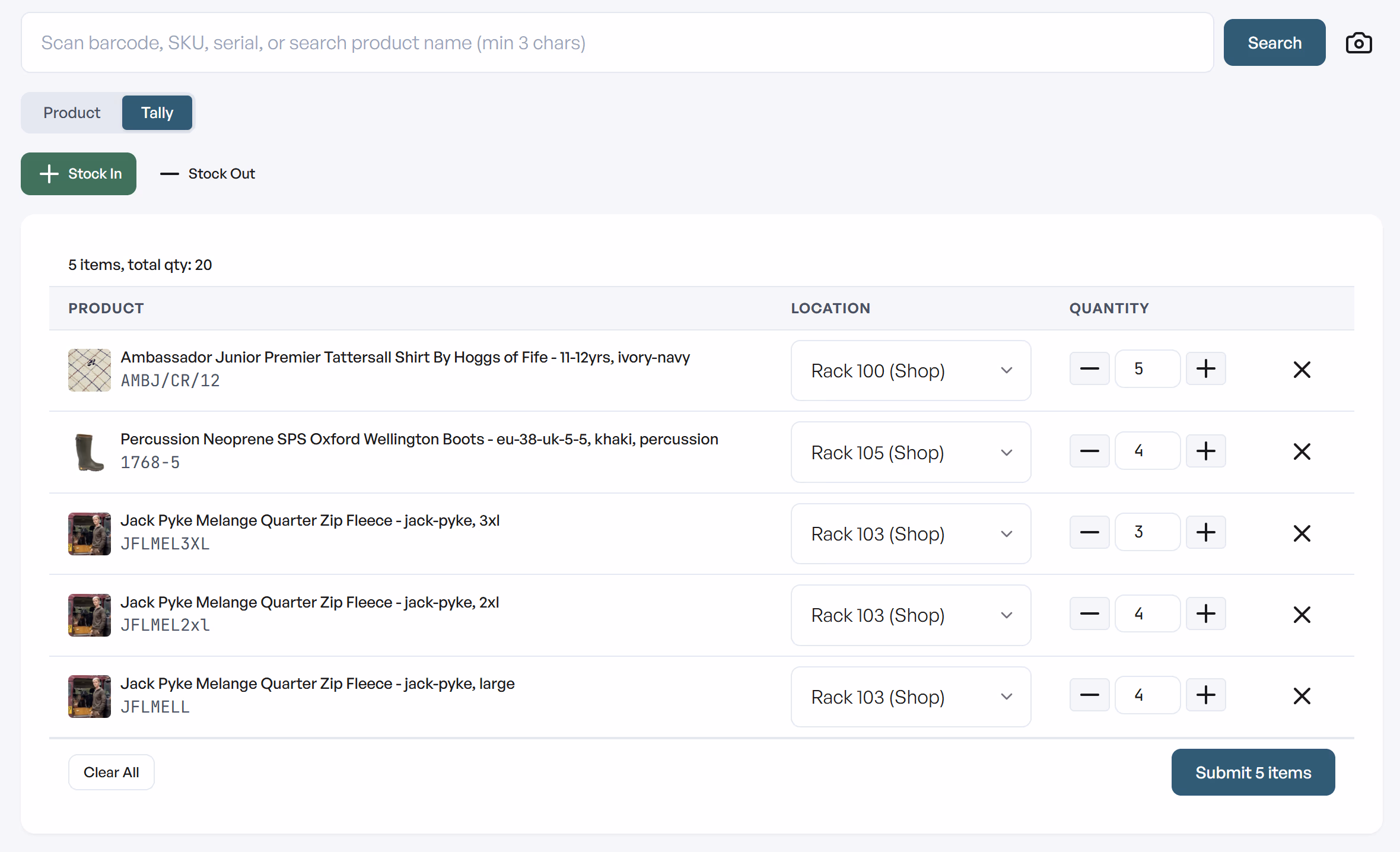Image resolution: width=1400 pixels, height=852 pixels.
Task: Click SKU text AMBJ/CR/12
Action: click(x=170, y=380)
